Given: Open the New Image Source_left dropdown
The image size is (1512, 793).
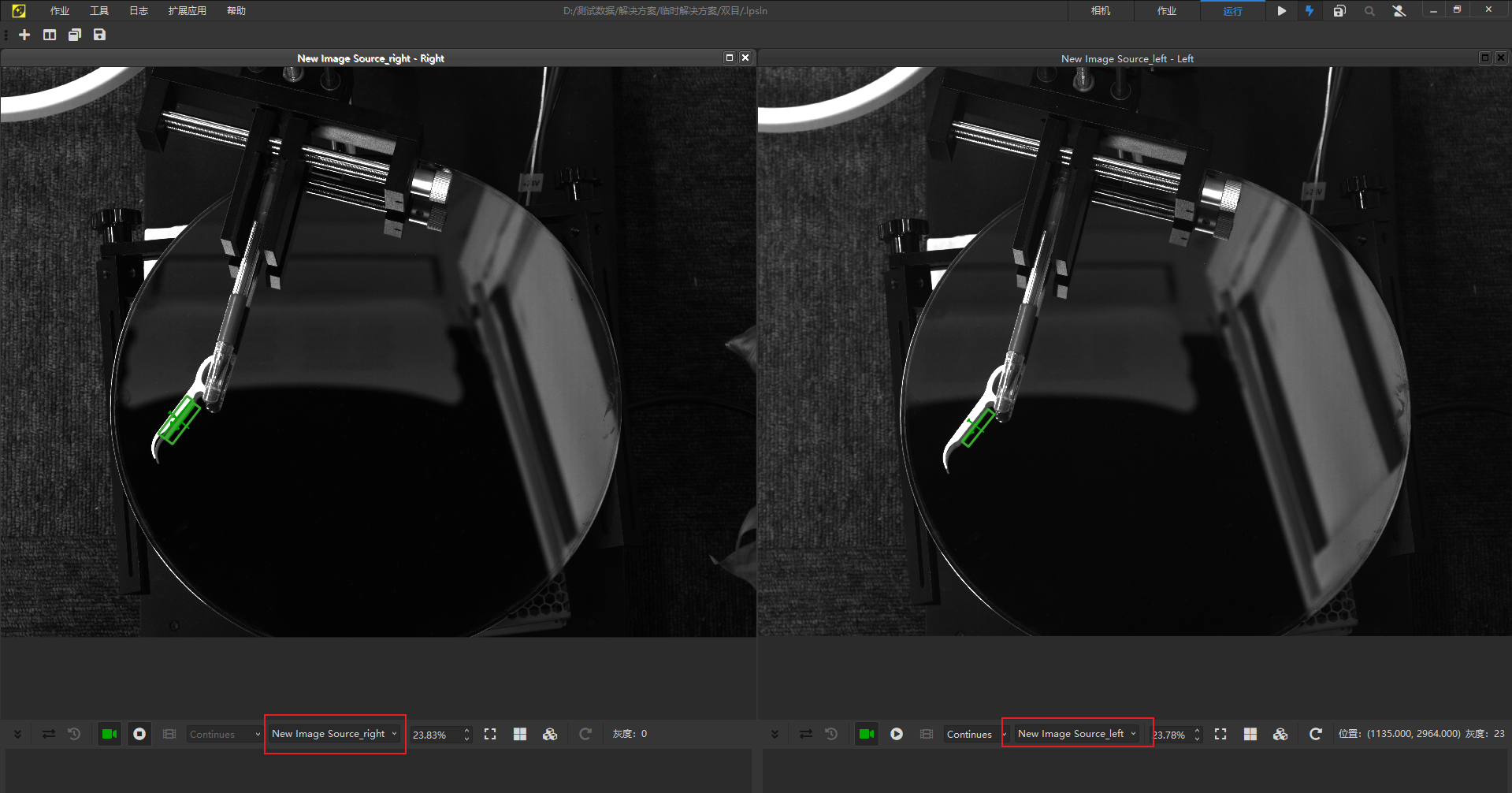Looking at the screenshot, I should [1077, 734].
